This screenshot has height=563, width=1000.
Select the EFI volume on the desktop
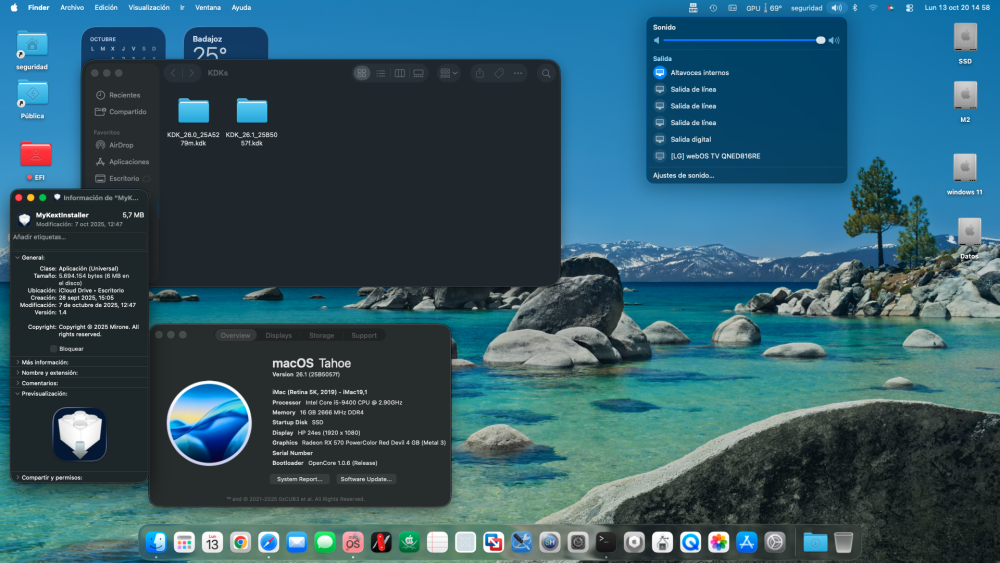pyautogui.click(x=36, y=160)
